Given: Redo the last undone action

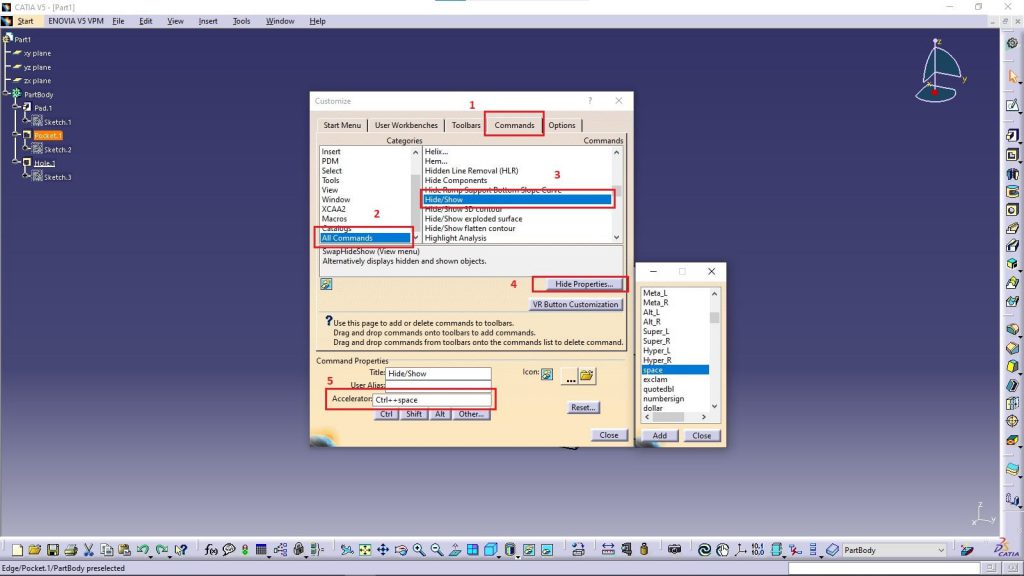Looking at the screenshot, I should point(161,550).
